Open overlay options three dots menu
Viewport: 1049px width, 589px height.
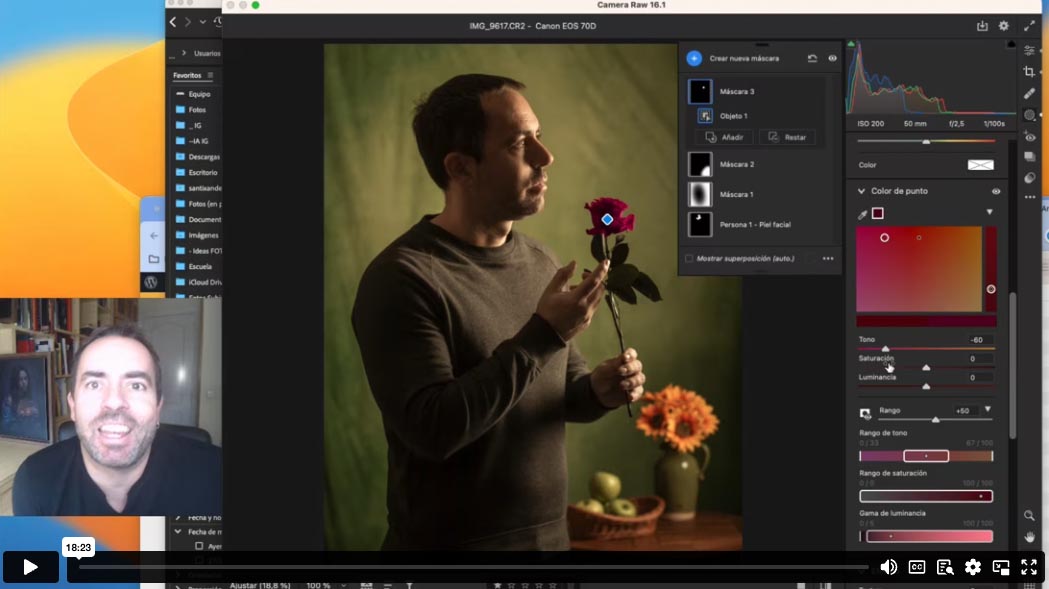point(828,258)
